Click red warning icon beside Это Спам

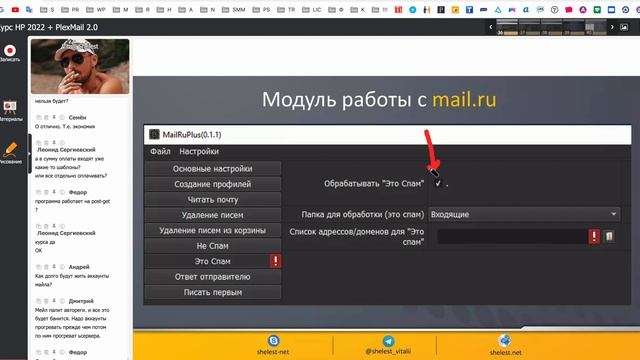[276, 261]
